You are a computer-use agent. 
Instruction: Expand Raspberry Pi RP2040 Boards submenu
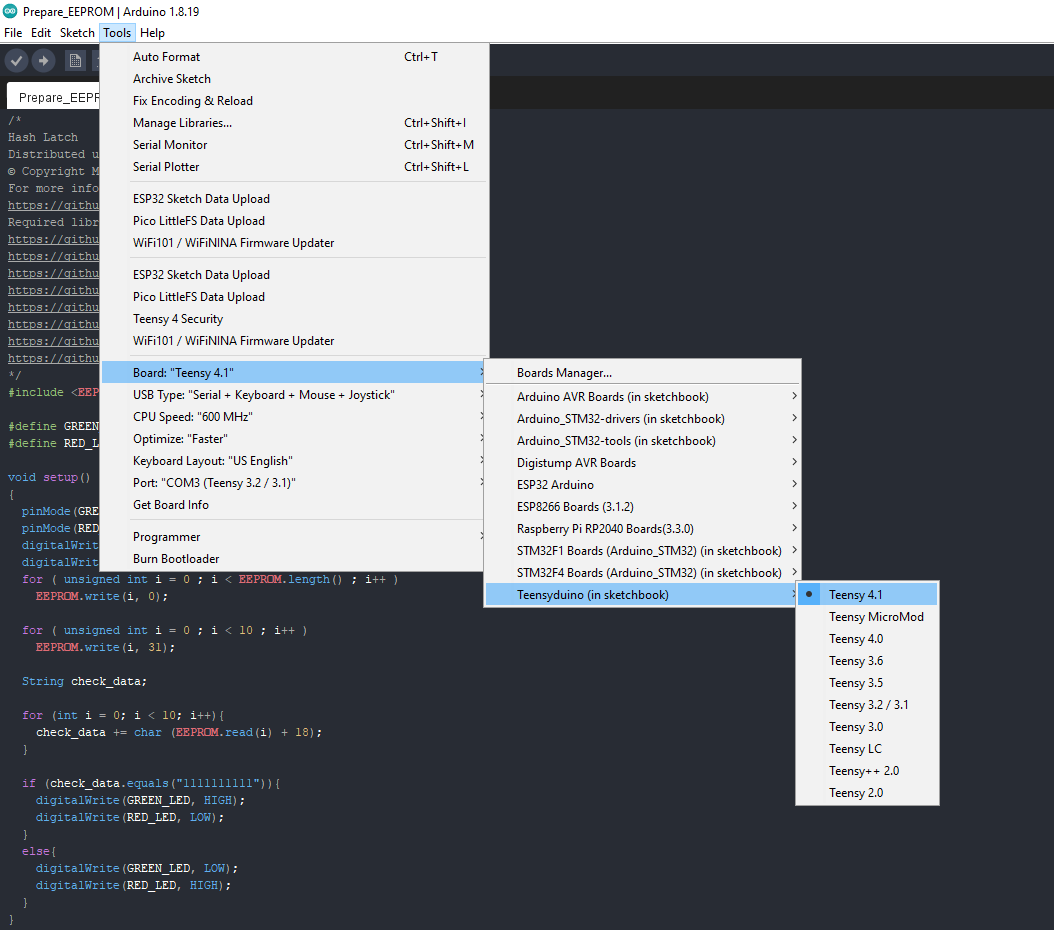tap(643, 529)
